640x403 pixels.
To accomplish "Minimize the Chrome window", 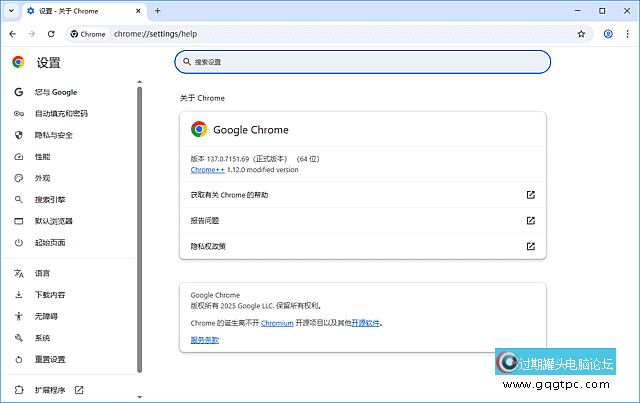I will pyautogui.click(x=578, y=11).
